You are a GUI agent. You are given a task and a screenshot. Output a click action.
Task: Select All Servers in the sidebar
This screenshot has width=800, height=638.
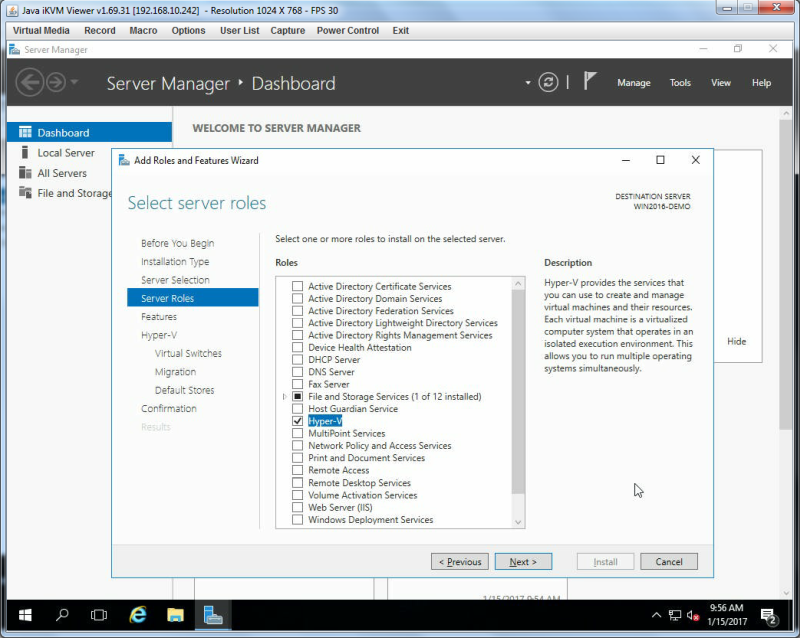[x=62, y=173]
